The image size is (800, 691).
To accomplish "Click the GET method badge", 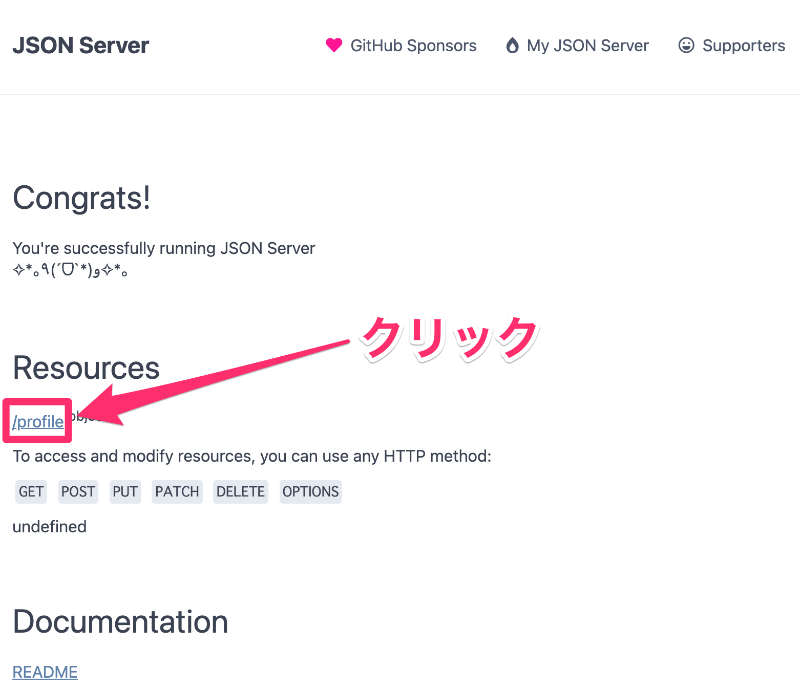I will click(31, 492).
